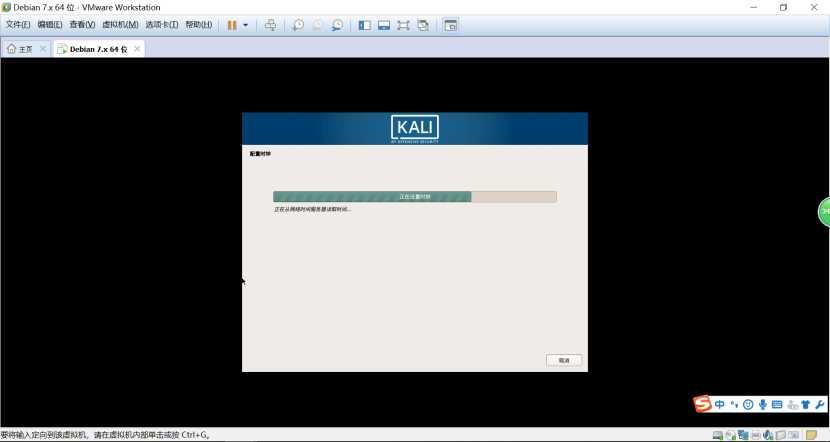Screen dimensions: 830x442
Task: Click the orange pause virtual machine button
Action: tap(232, 25)
